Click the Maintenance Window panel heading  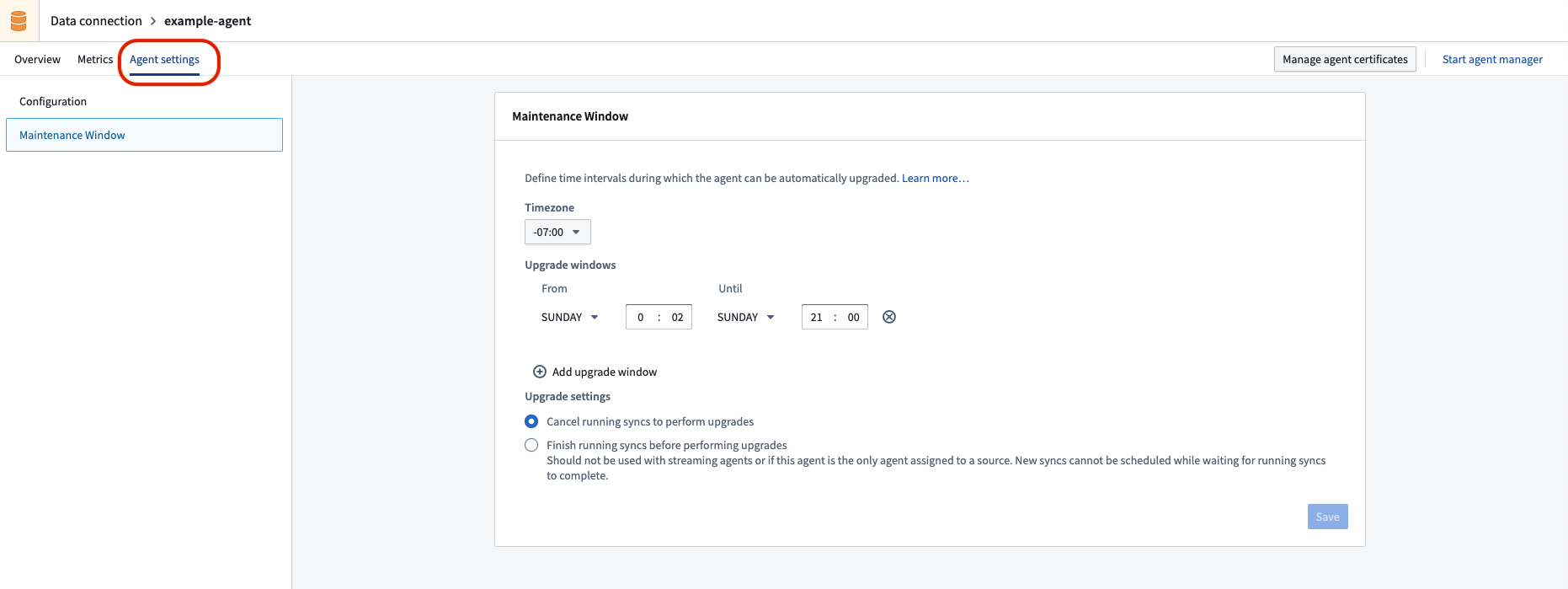570,116
